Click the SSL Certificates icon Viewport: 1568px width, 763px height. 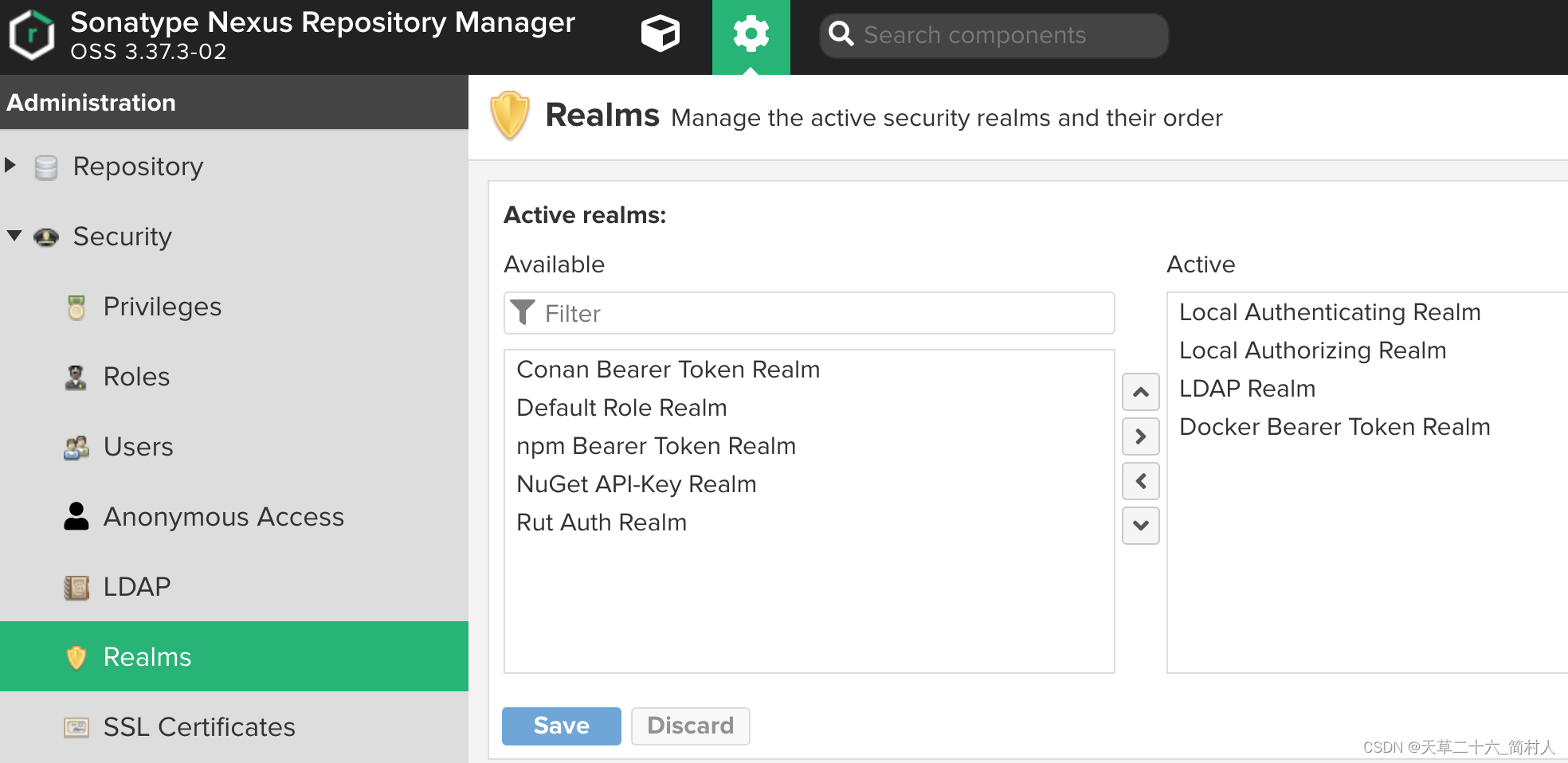tap(76, 726)
